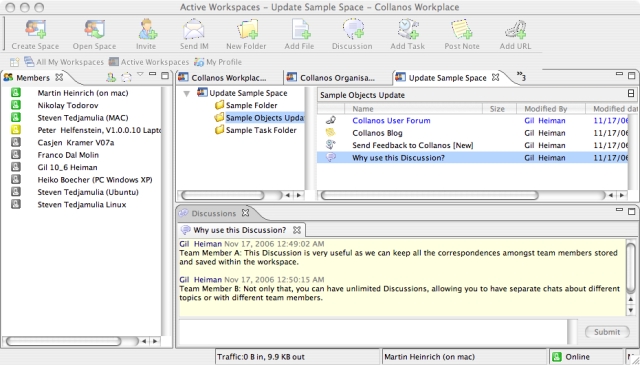Open My Profile
640x365 pixels.
(218, 62)
